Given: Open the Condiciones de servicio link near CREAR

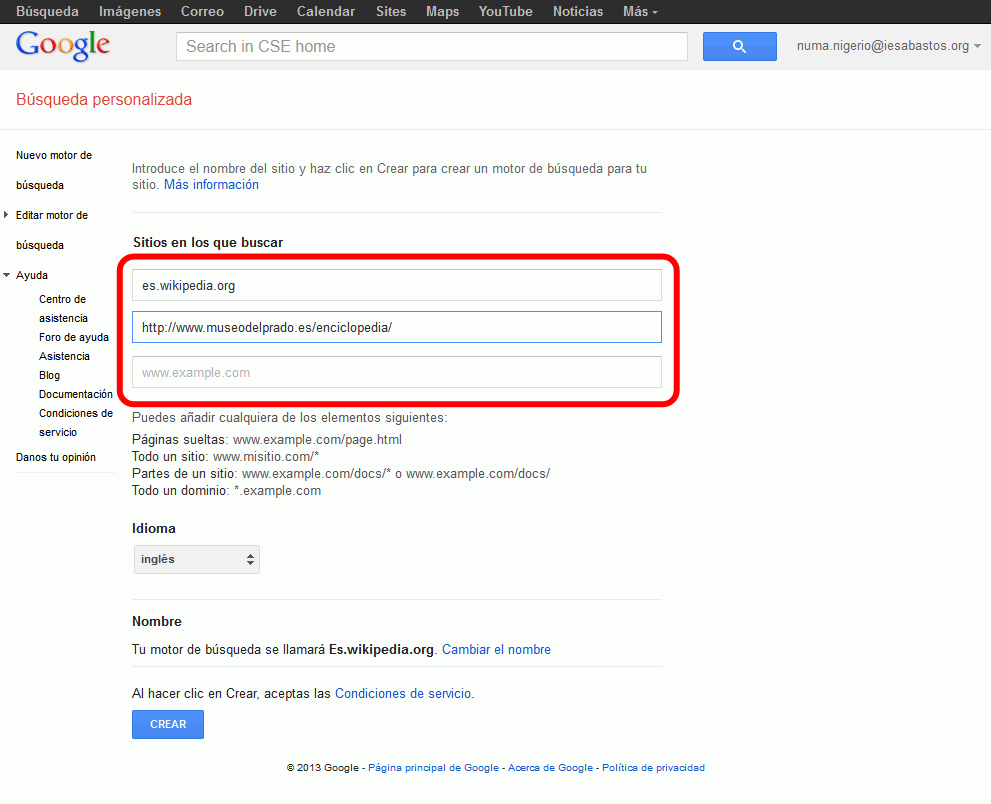Looking at the screenshot, I should (403, 693).
